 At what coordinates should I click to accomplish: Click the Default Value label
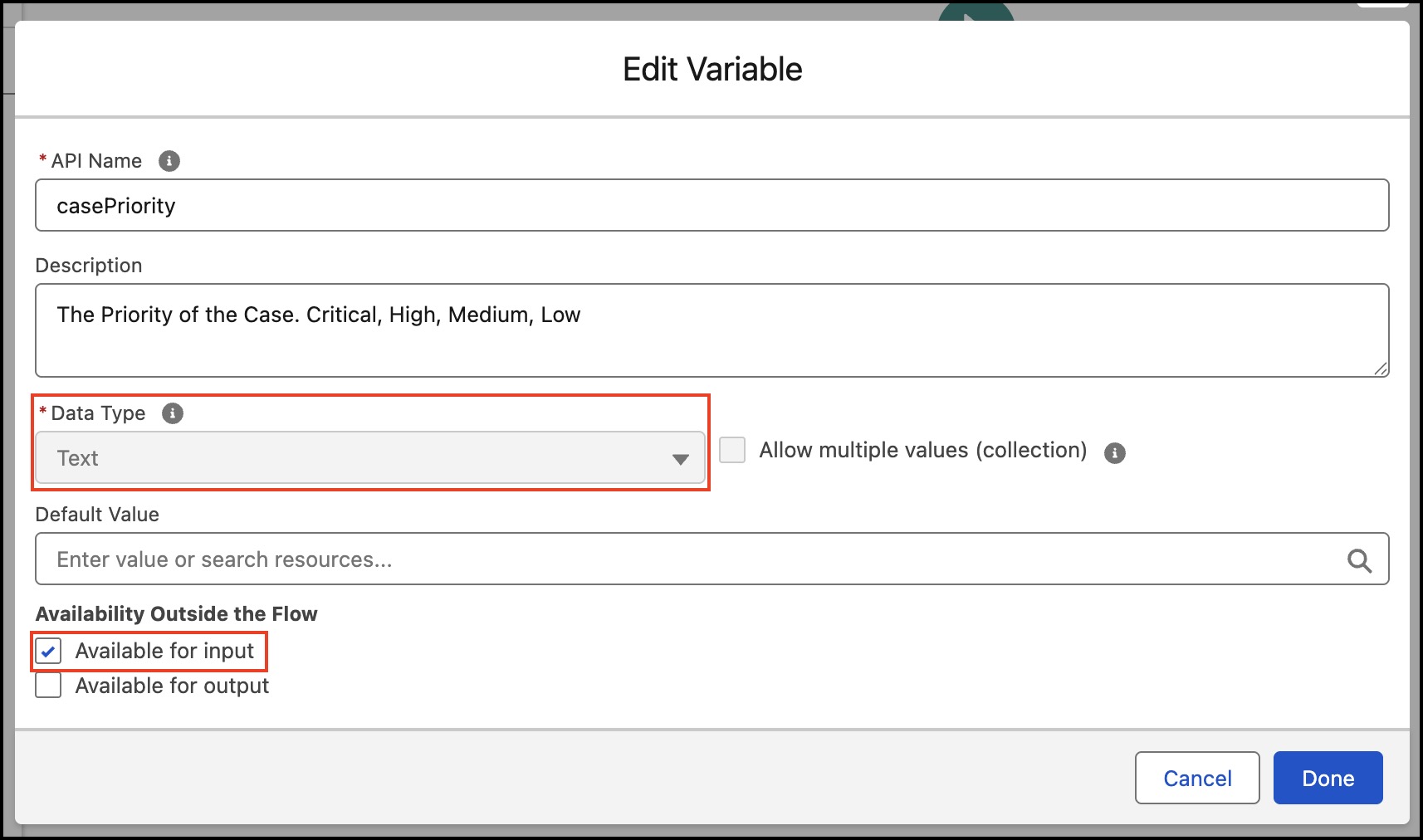click(x=97, y=514)
